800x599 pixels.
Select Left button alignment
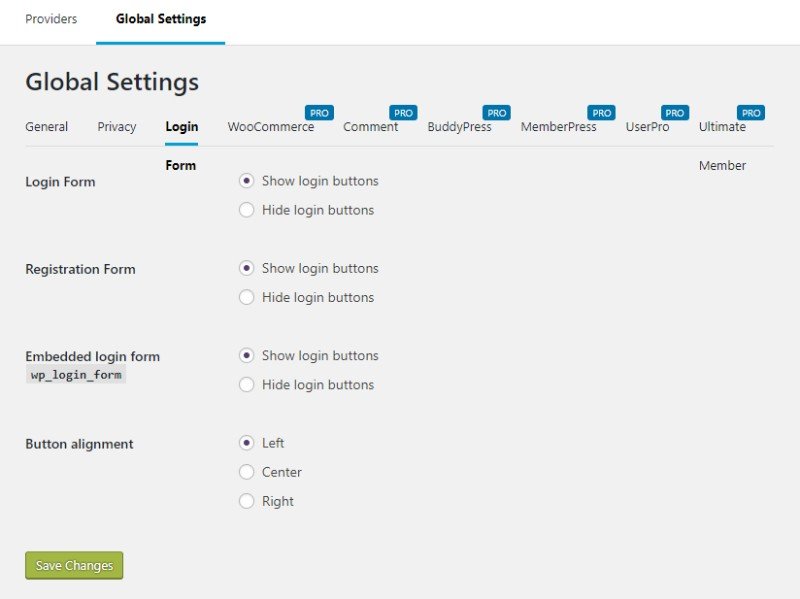(246, 443)
